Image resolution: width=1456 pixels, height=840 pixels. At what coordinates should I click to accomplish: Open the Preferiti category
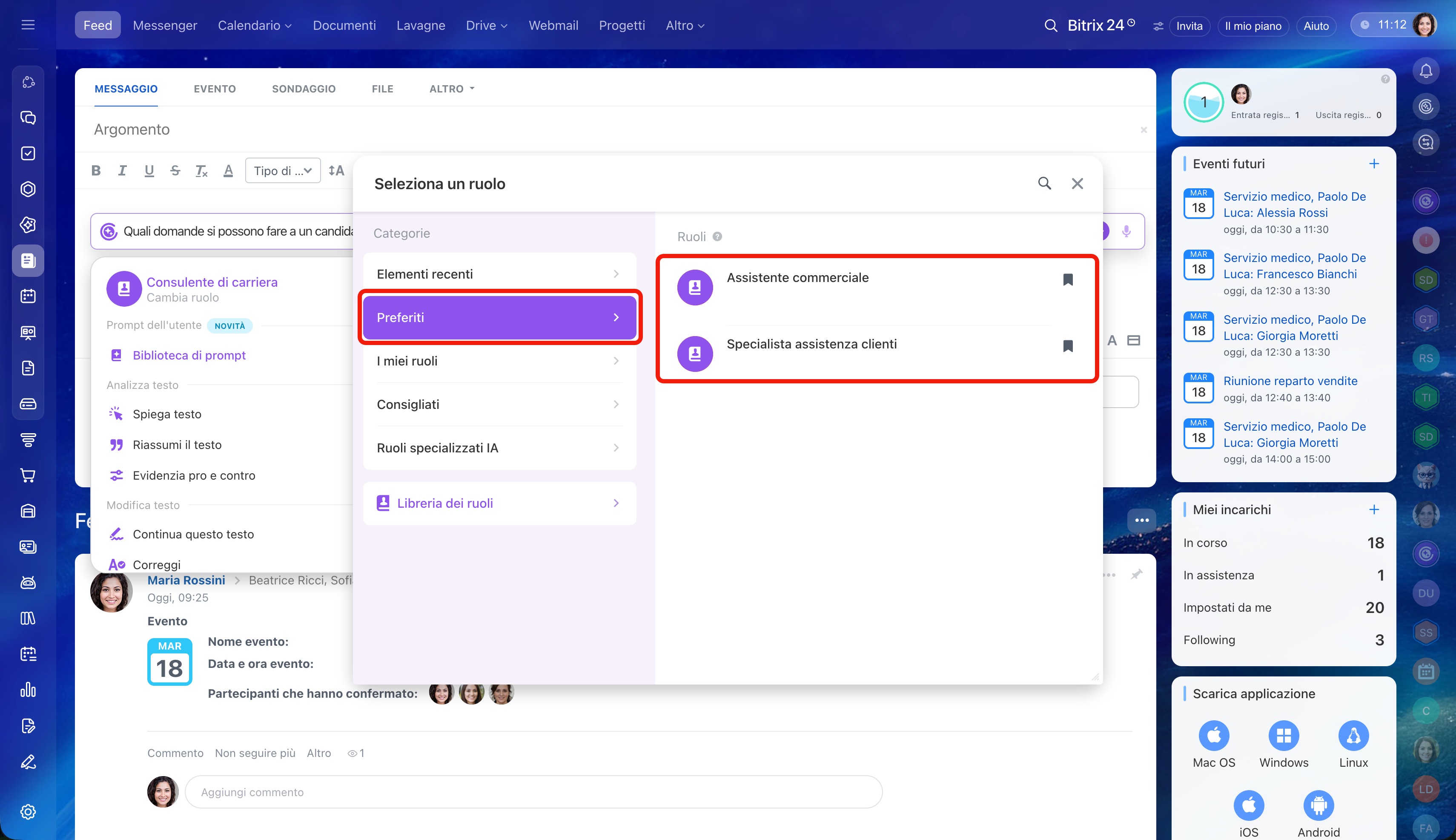click(x=499, y=317)
